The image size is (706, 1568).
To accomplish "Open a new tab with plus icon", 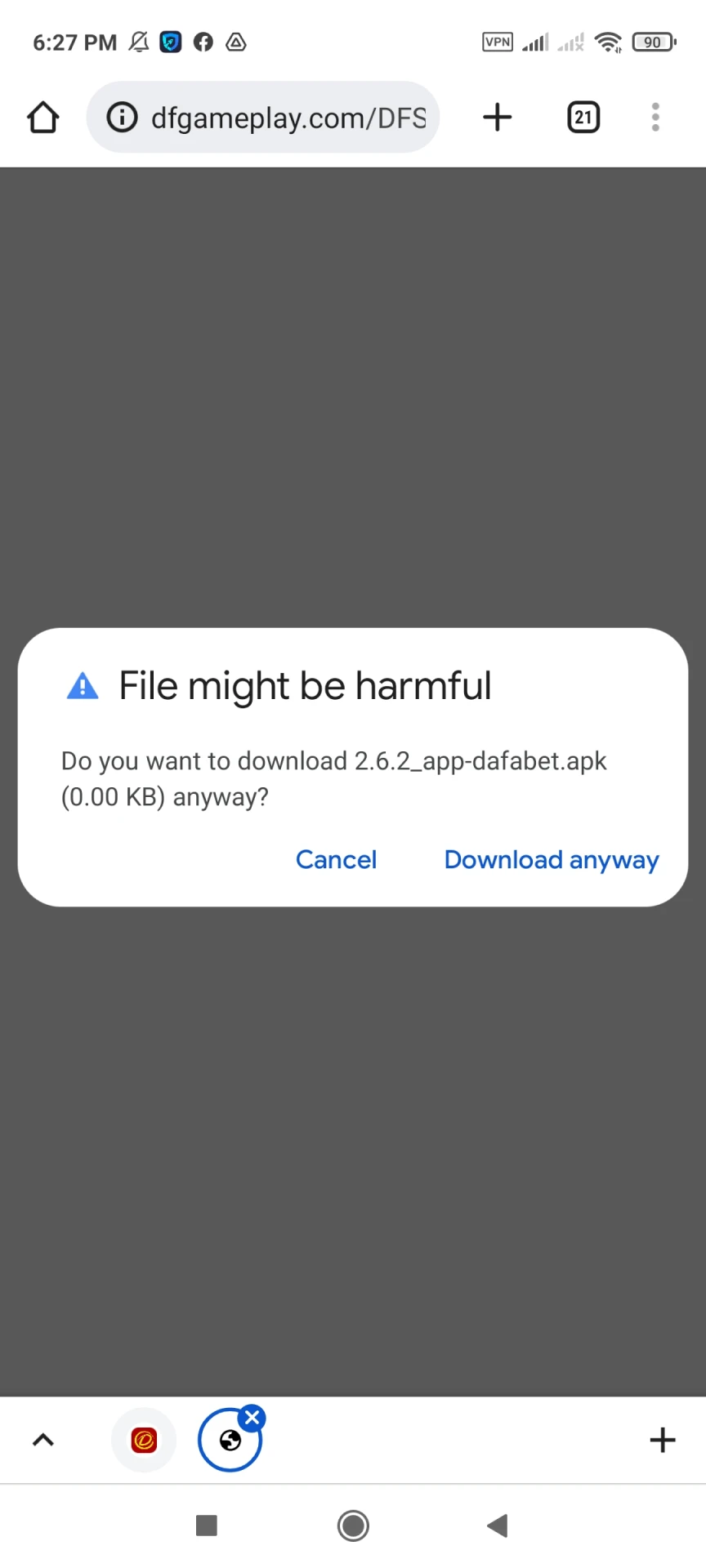I will 497,118.
